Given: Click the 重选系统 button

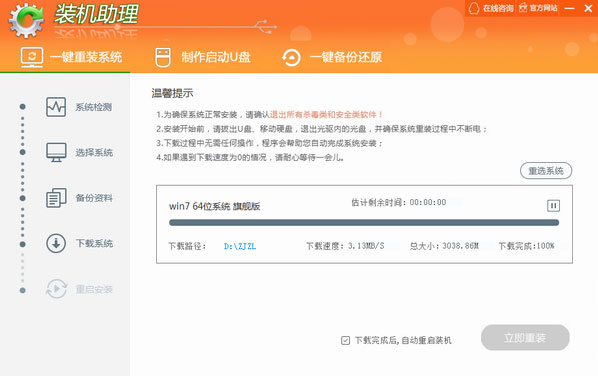Looking at the screenshot, I should coord(546,171).
